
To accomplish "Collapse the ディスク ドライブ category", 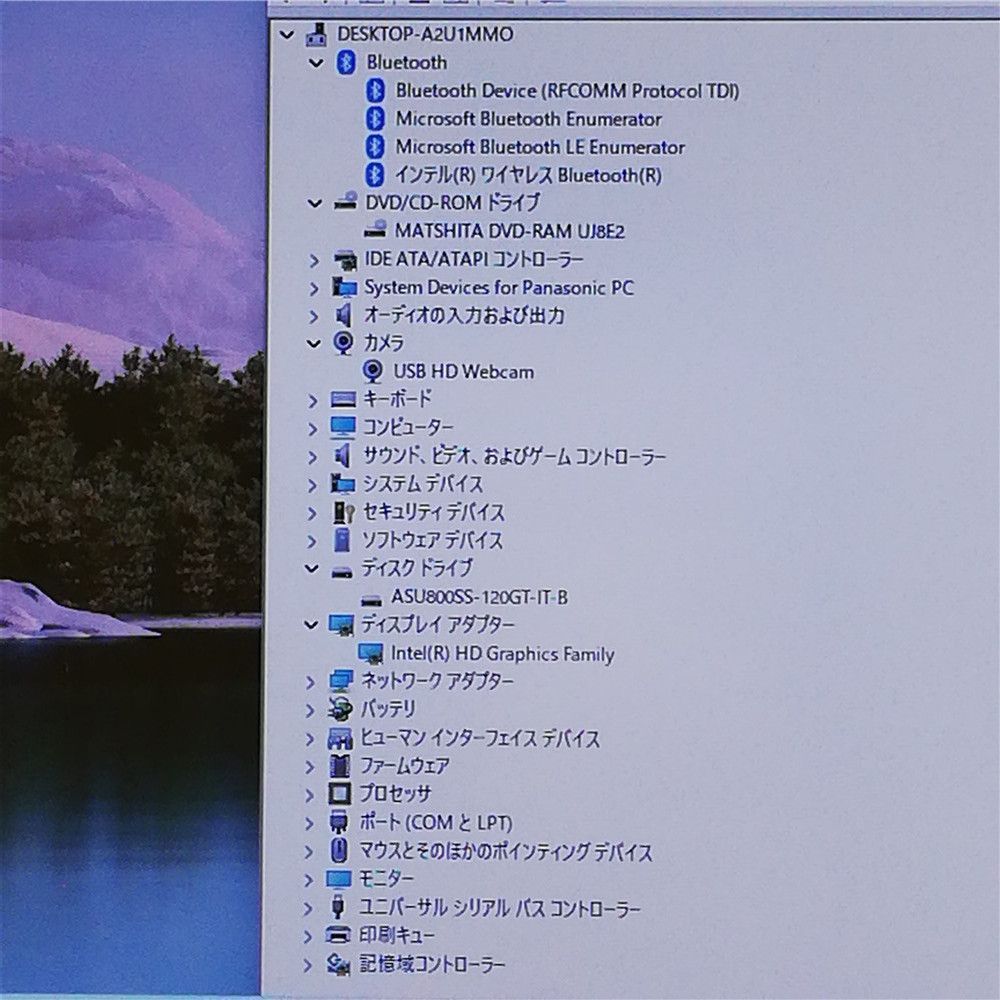I will pyautogui.click(x=311, y=568).
